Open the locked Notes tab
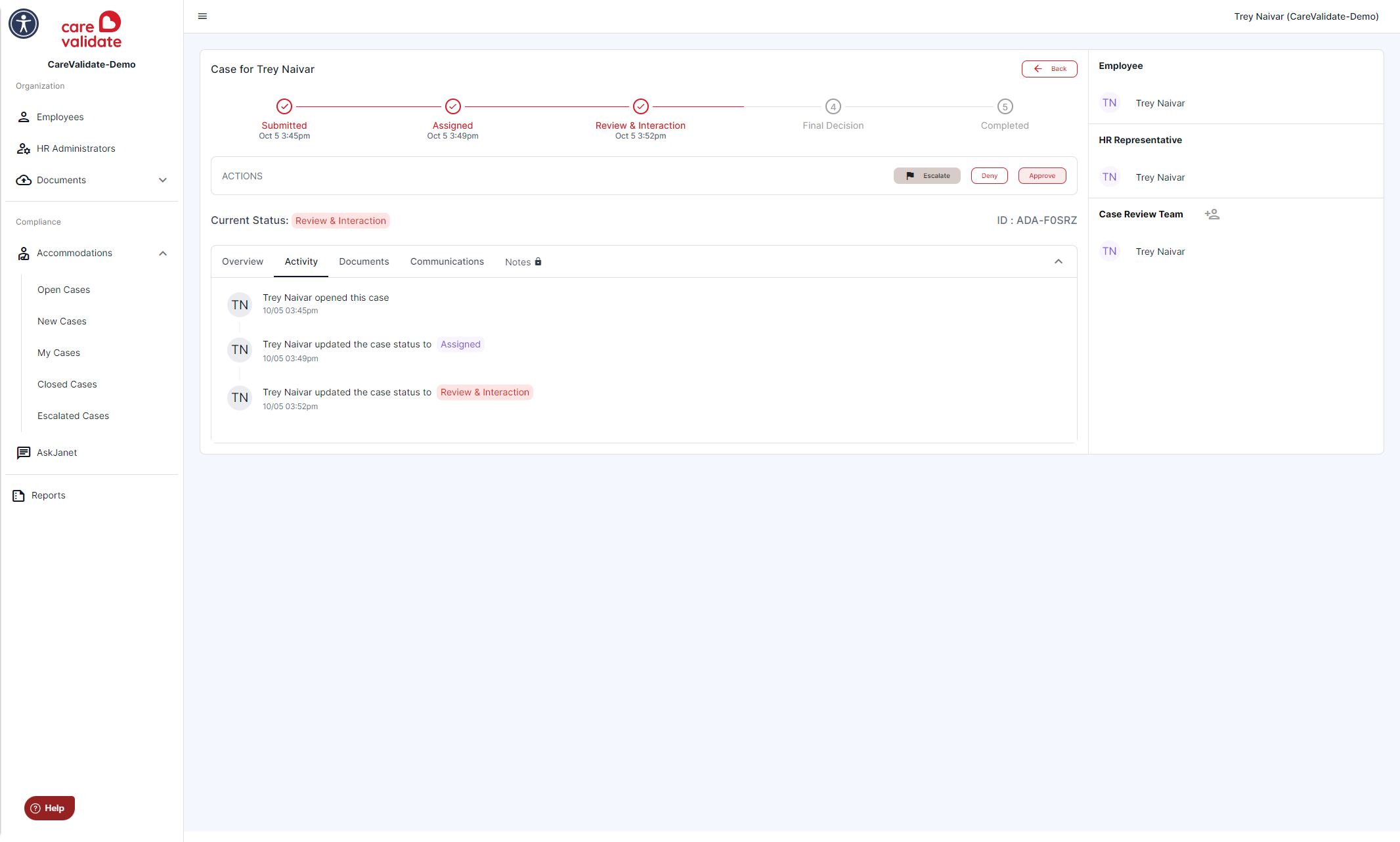 pyautogui.click(x=523, y=262)
